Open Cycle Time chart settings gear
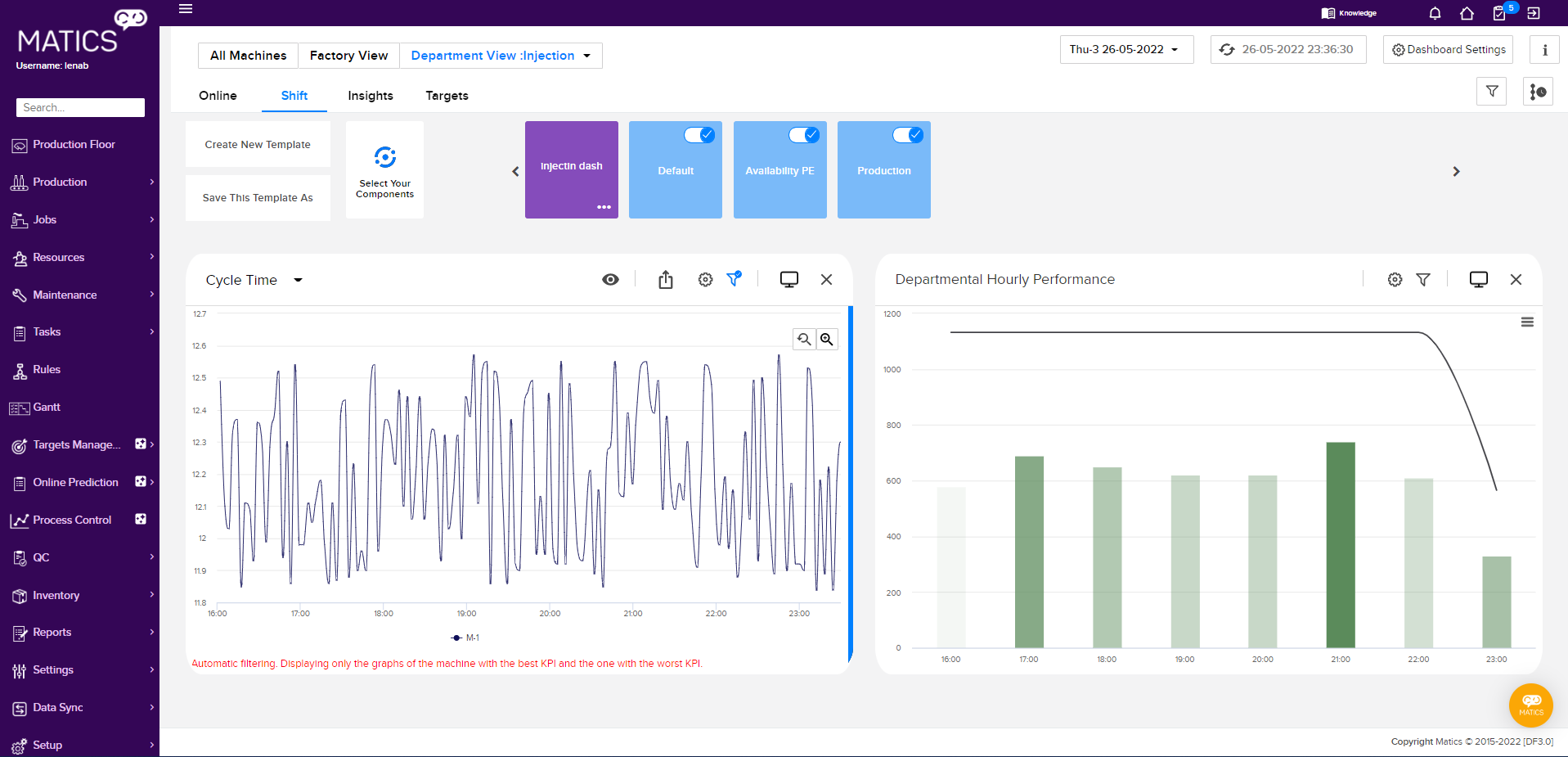Viewport: 1568px width, 757px height. tap(705, 280)
